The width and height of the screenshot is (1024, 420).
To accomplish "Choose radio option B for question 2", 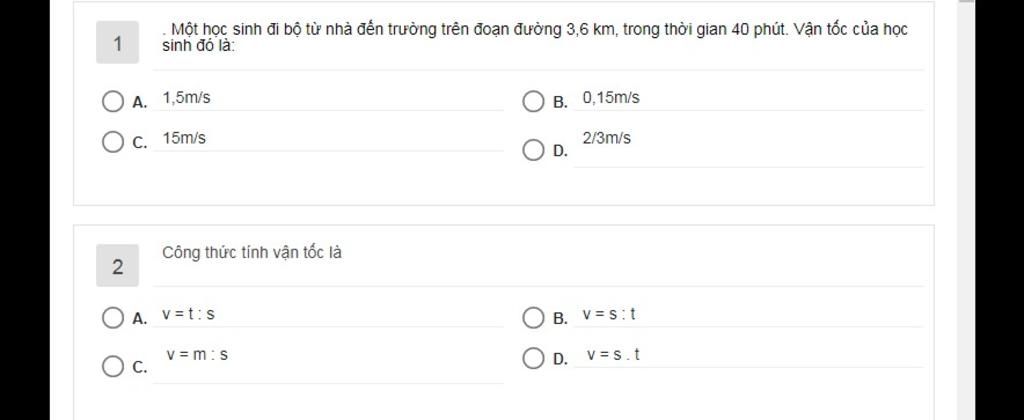I will 534,318.
